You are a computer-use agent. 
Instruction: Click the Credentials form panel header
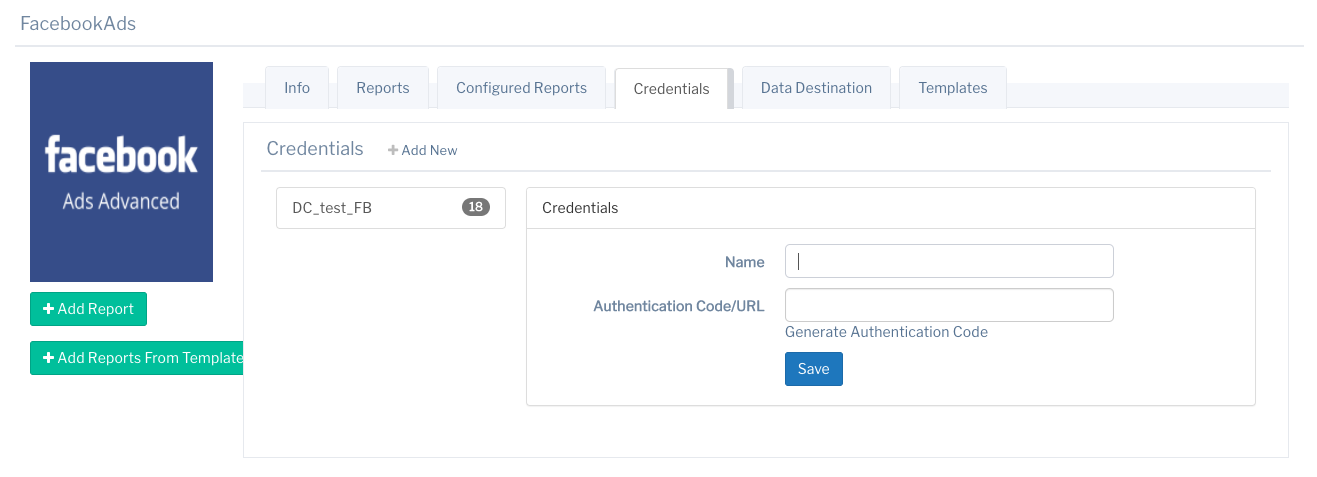(x=580, y=208)
